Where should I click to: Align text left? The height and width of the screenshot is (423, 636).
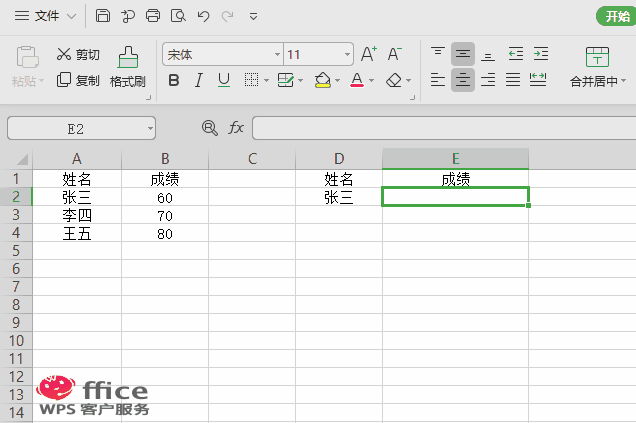pyautogui.click(x=438, y=80)
